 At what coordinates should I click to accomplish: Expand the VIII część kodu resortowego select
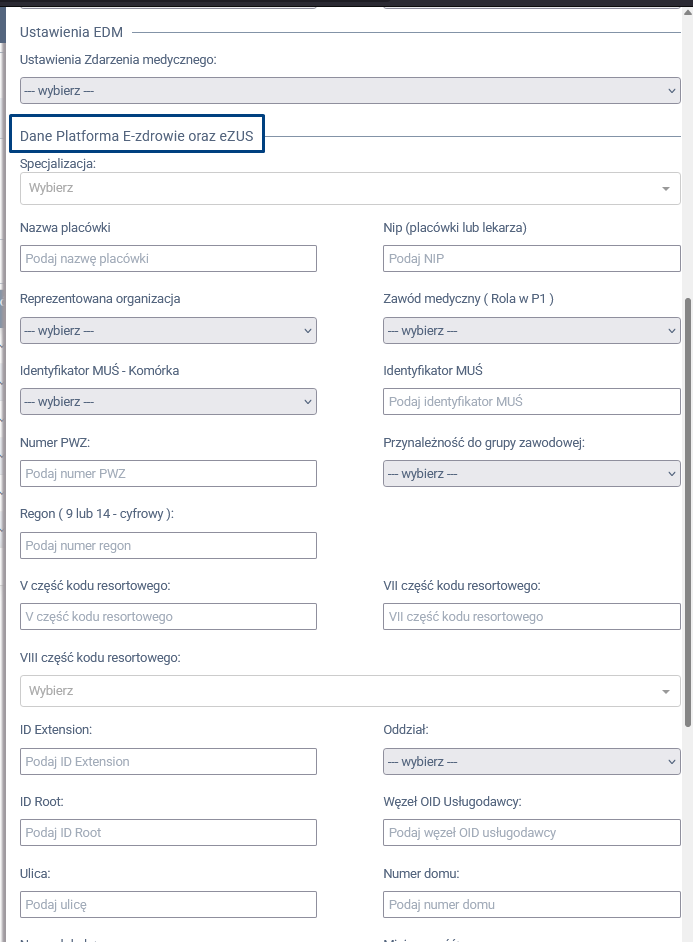(x=350, y=691)
